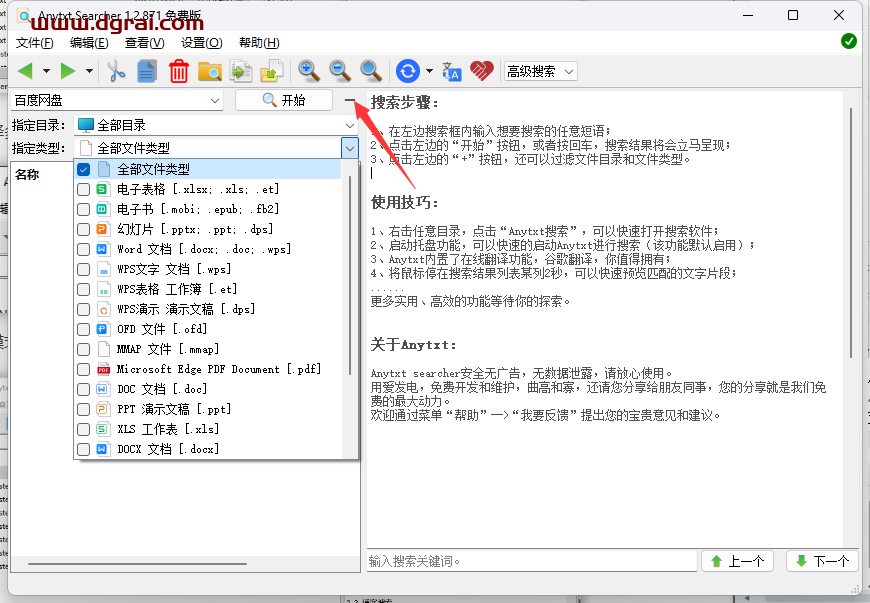Click the zoom in magnifier icon
Viewport: 870px width, 603px height.
coord(308,71)
